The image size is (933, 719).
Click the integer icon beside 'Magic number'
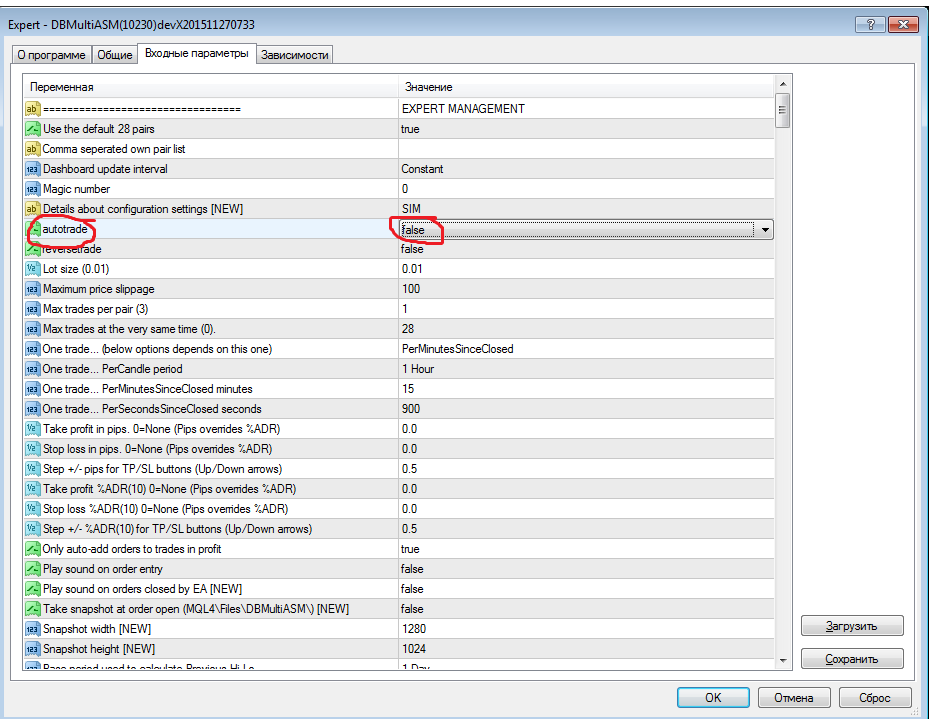pyautogui.click(x=32, y=189)
